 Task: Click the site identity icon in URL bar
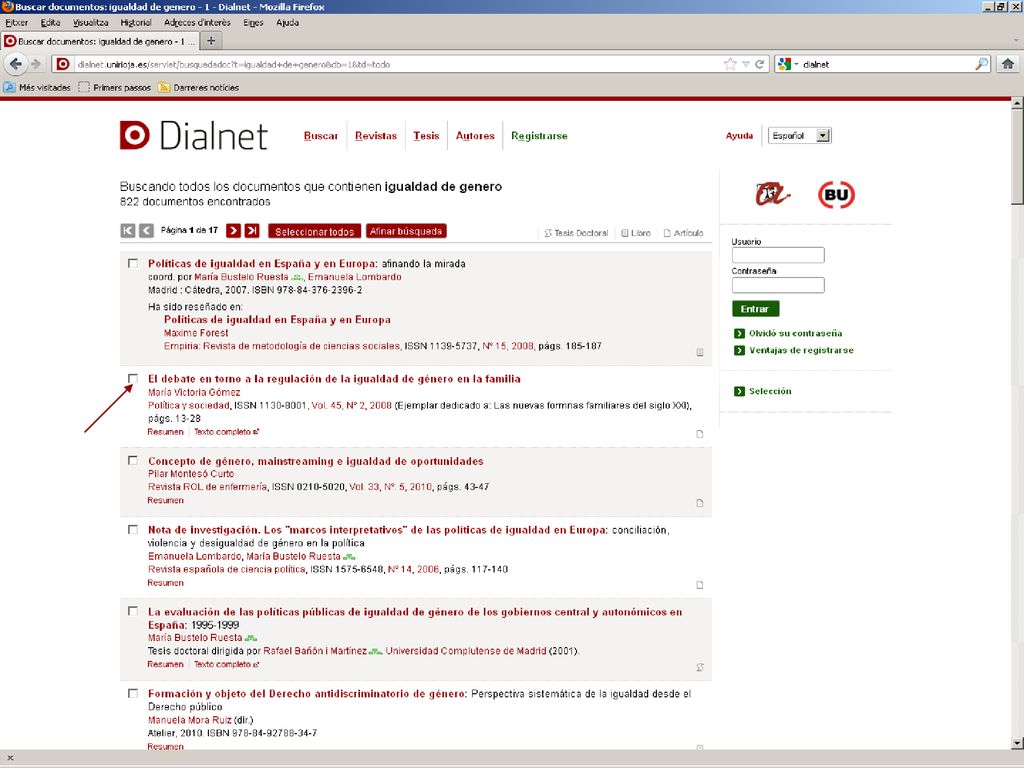click(x=63, y=64)
